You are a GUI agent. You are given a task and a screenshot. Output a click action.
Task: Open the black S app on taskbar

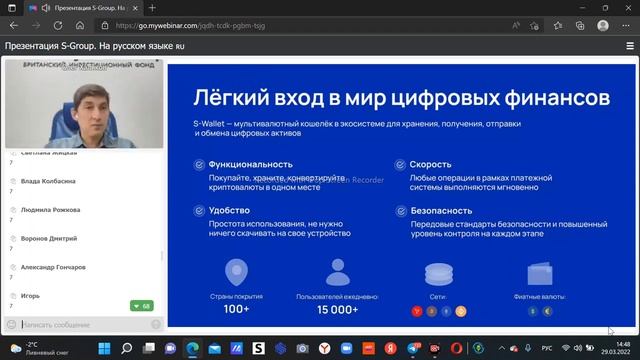coord(258,349)
